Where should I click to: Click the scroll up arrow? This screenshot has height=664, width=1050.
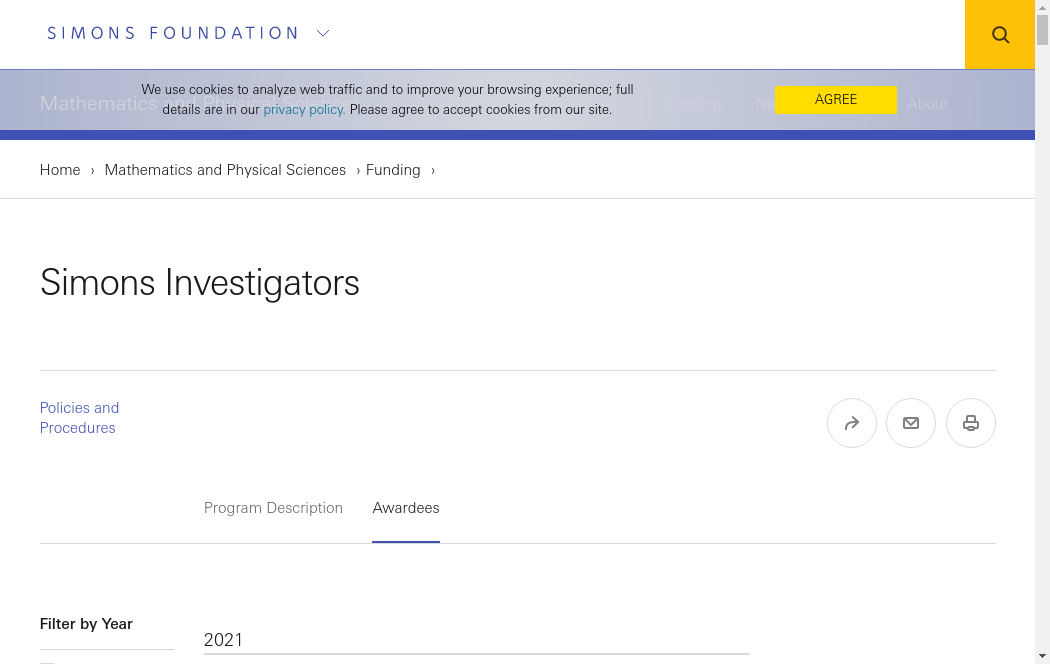click(x=1042, y=7)
